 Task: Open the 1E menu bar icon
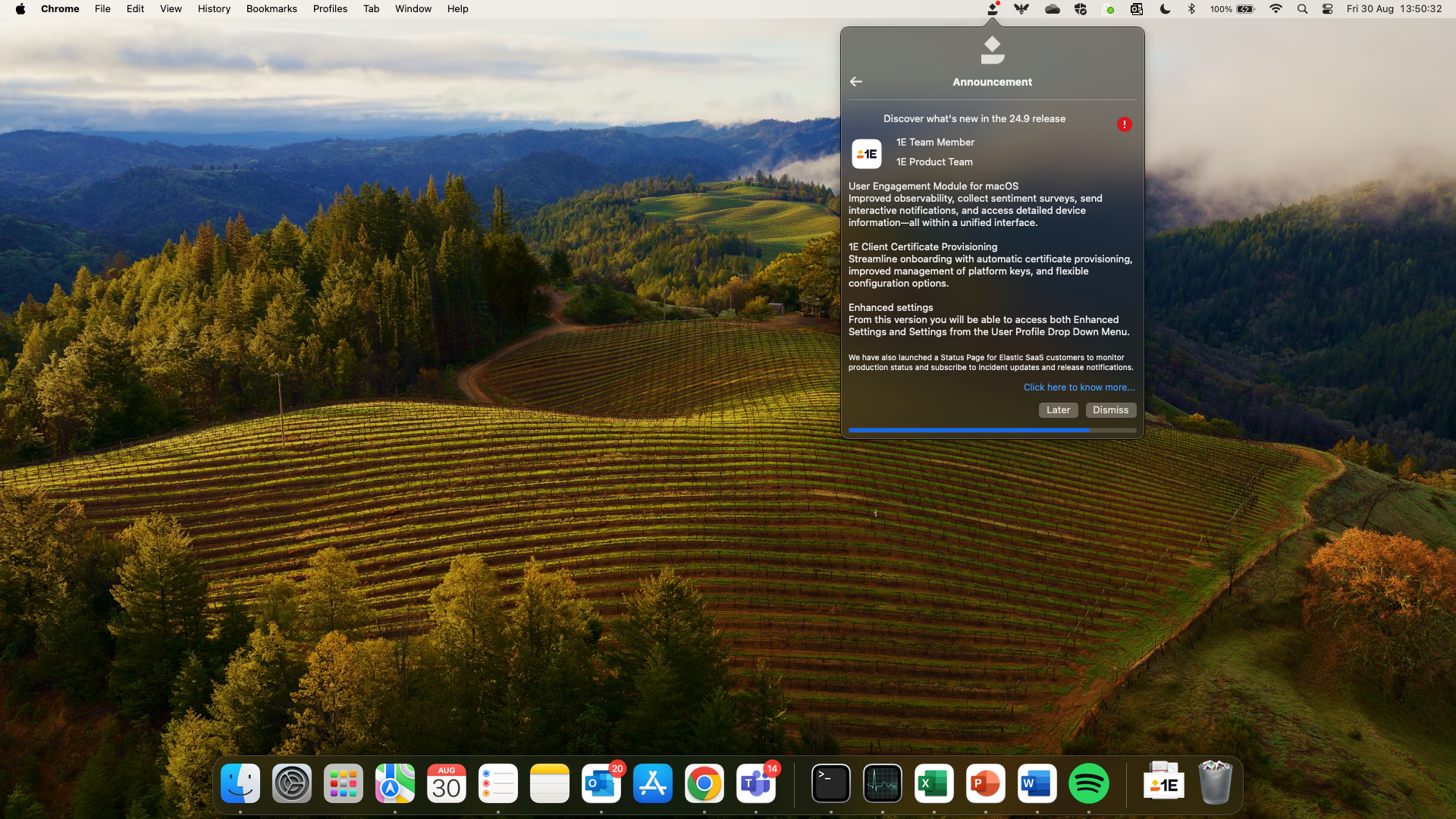[992, 9]
